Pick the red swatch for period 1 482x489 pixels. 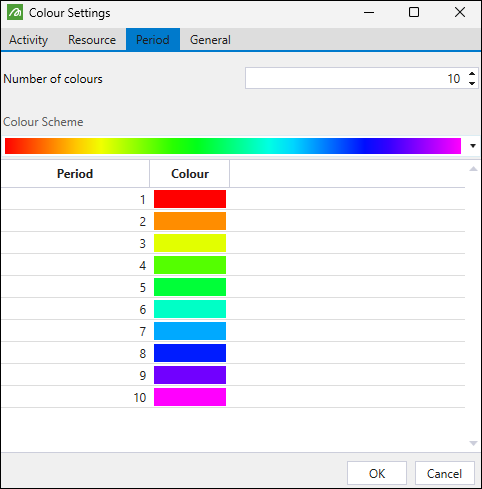pos(190,199)
